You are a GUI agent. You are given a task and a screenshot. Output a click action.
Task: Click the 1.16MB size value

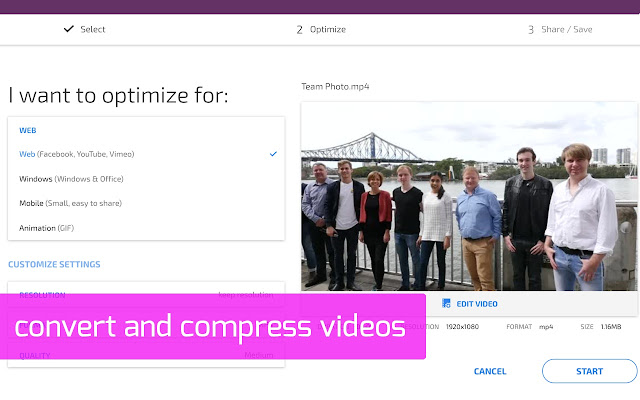coord(611,327)
